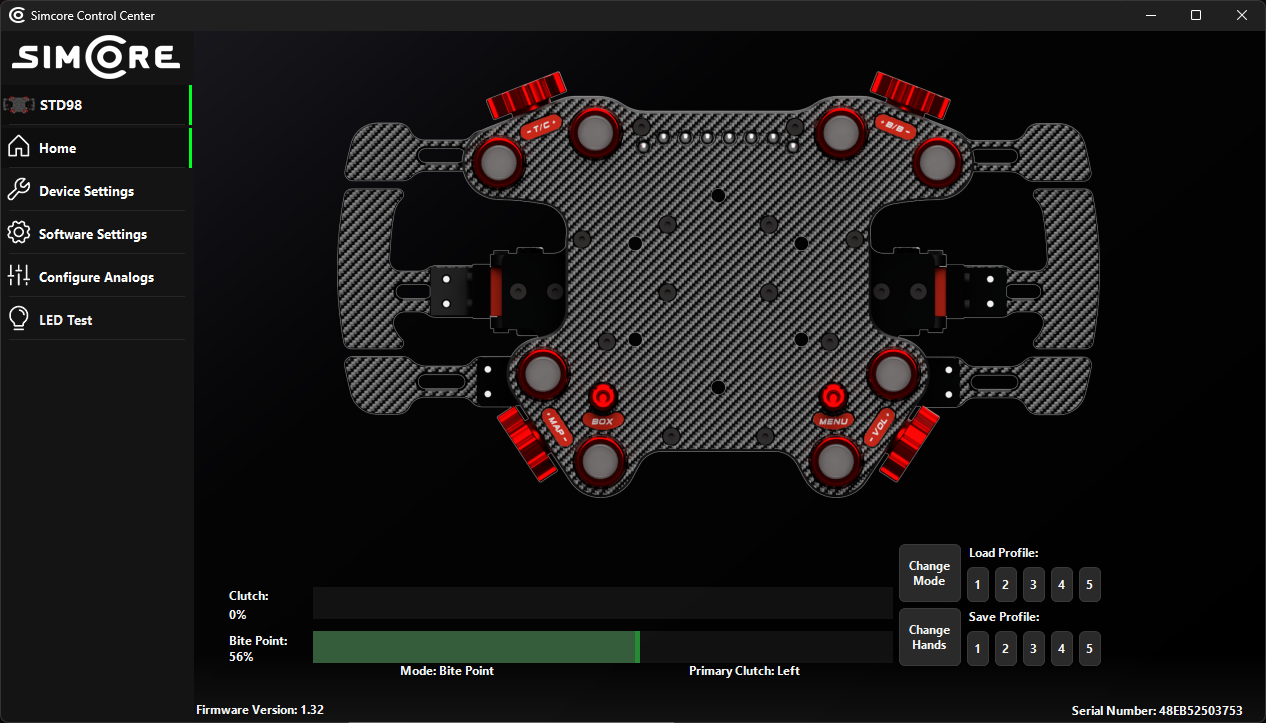Image resolution: width=1266 pixels, height=723 pixels.
Task: Click the Serial Number 48EB52503753 text
Action: tap(1157, 711)
